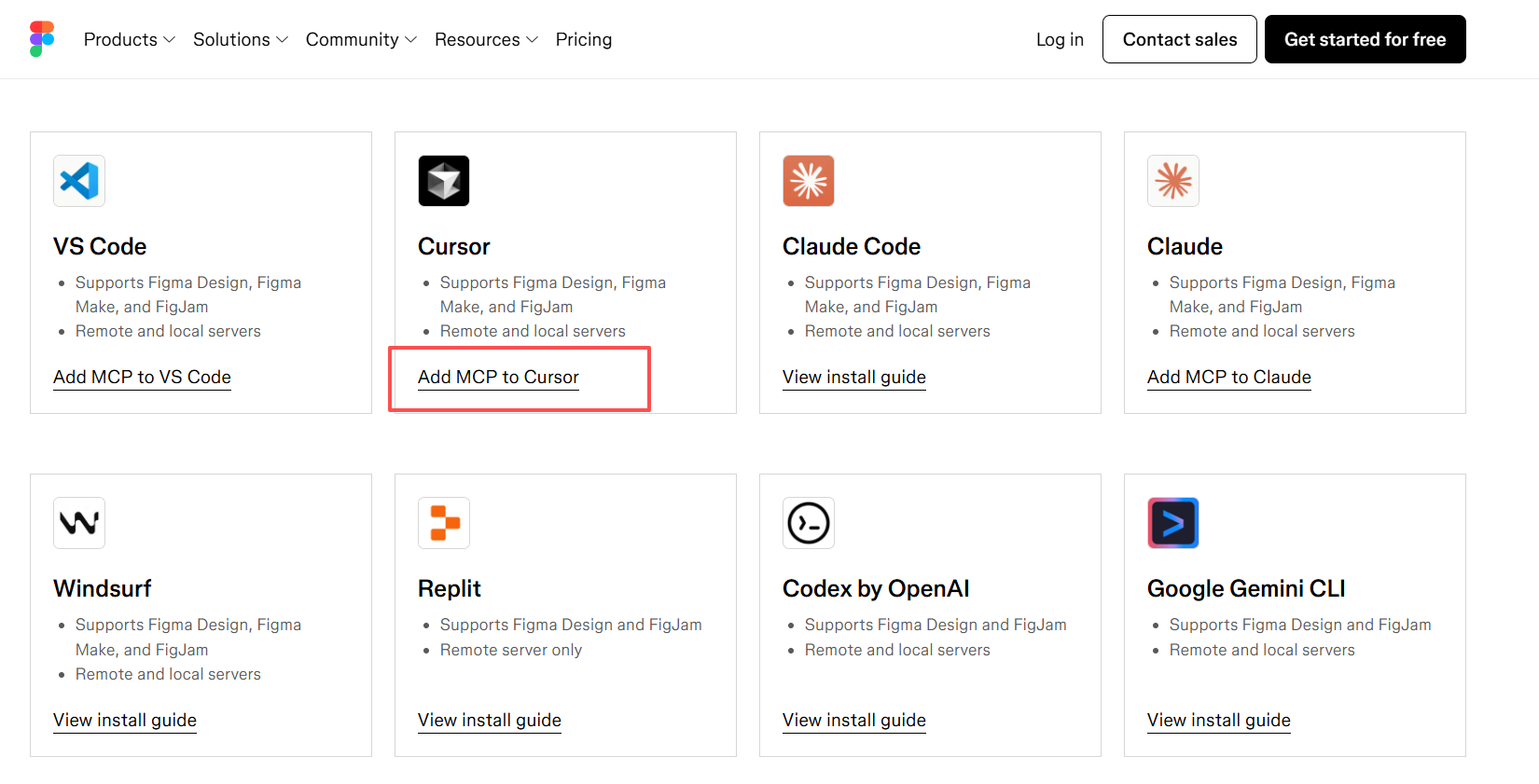Click the Windsurf card heading
Screen dimensions: 1539x784
102,588
